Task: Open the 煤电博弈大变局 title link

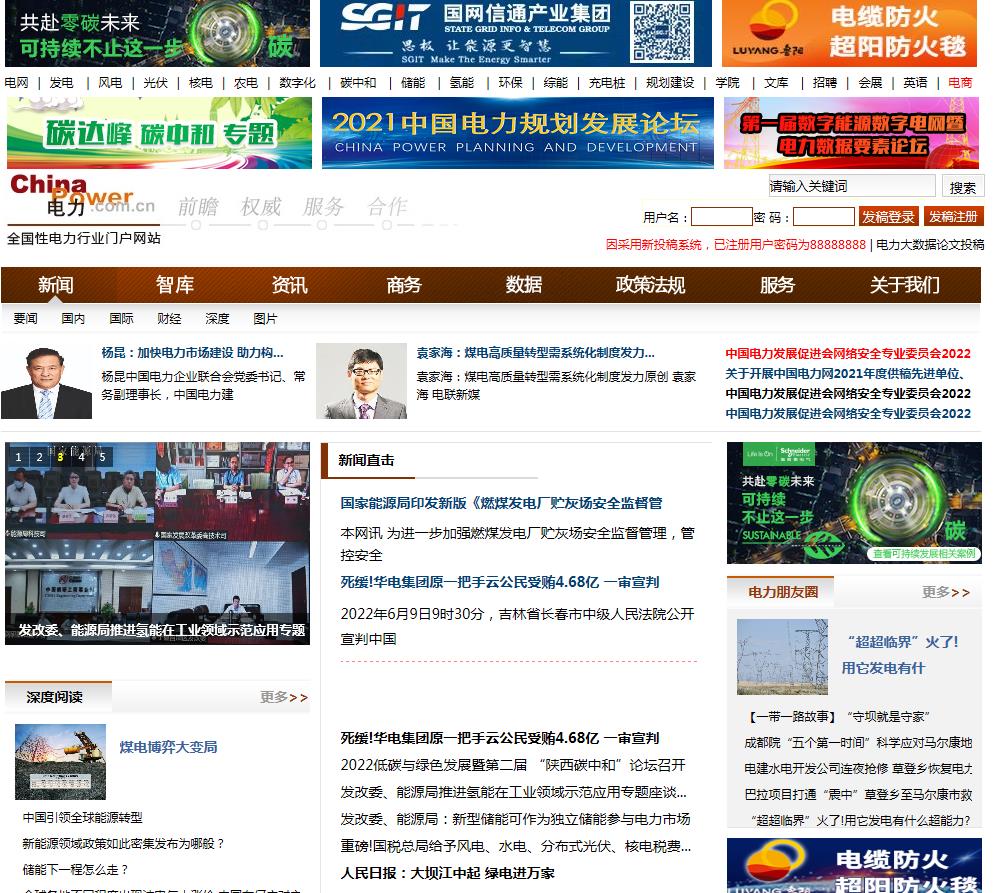Action: click(168, 747)
